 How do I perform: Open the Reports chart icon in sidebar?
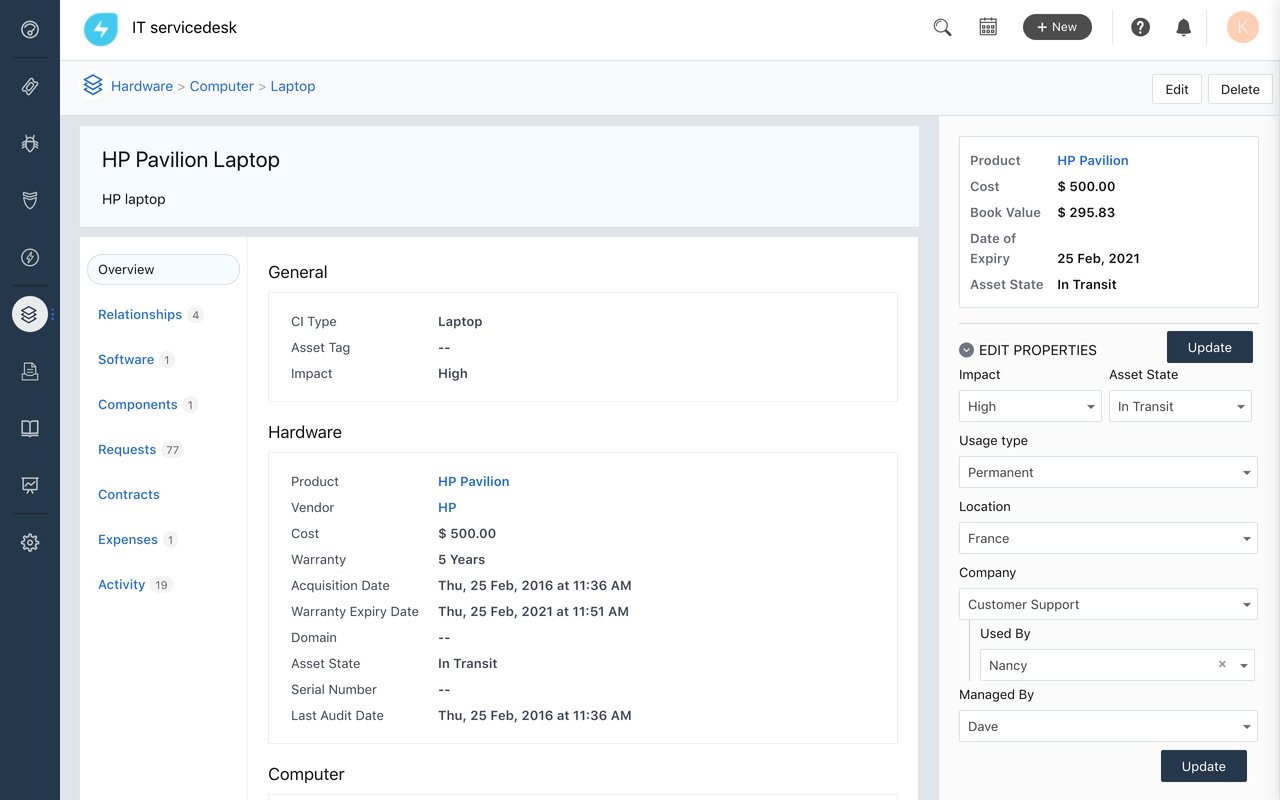pos(30,486)
